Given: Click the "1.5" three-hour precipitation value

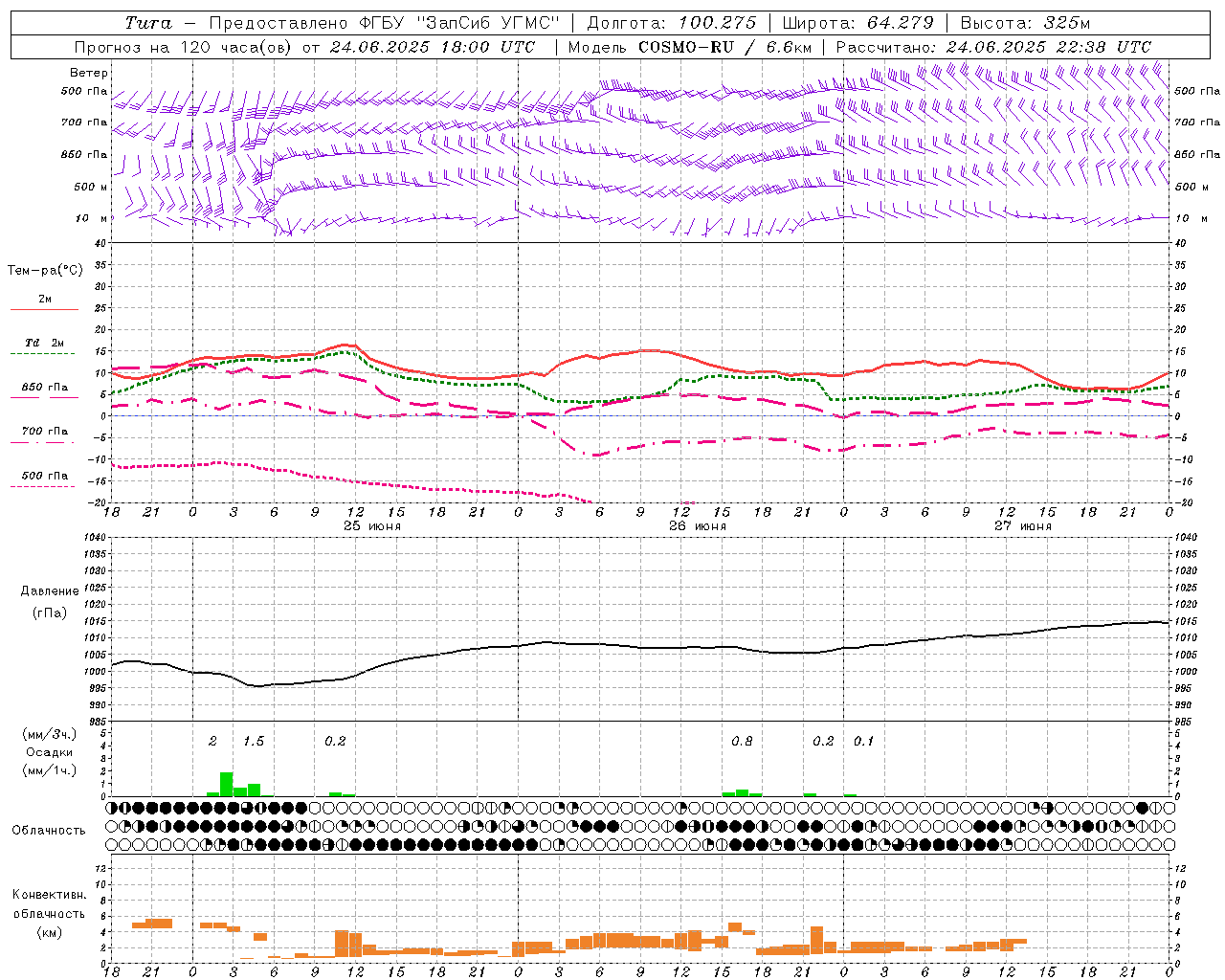Looking at the screenshot, I should point(254,742).
